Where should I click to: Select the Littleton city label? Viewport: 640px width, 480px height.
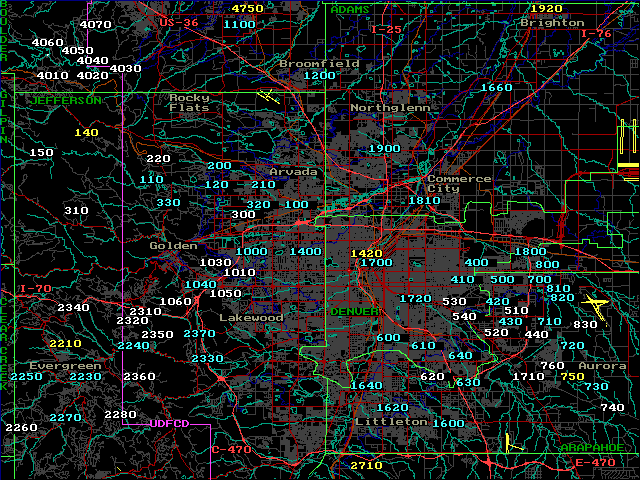pyautogui.click(x=391, y=422)
